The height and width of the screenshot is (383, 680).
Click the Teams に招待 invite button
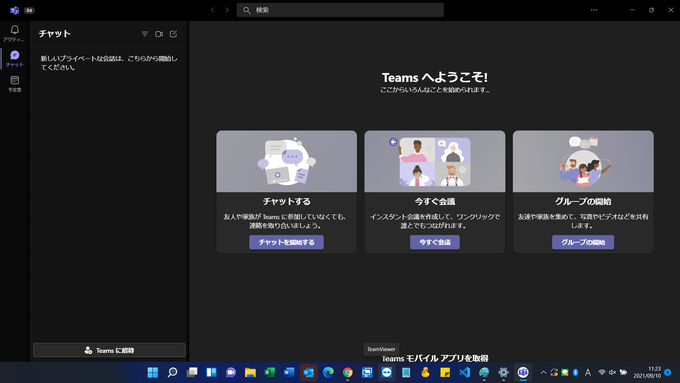109,350
